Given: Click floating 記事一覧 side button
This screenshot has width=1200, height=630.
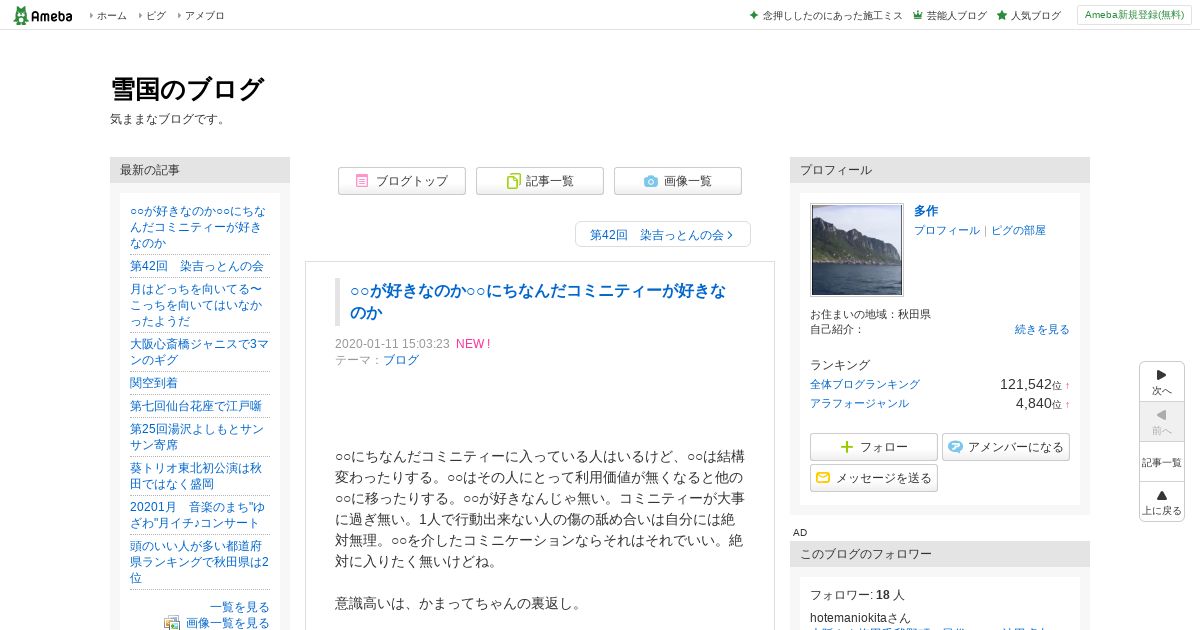Looking at the screenshot, I should coord(1162,461).
